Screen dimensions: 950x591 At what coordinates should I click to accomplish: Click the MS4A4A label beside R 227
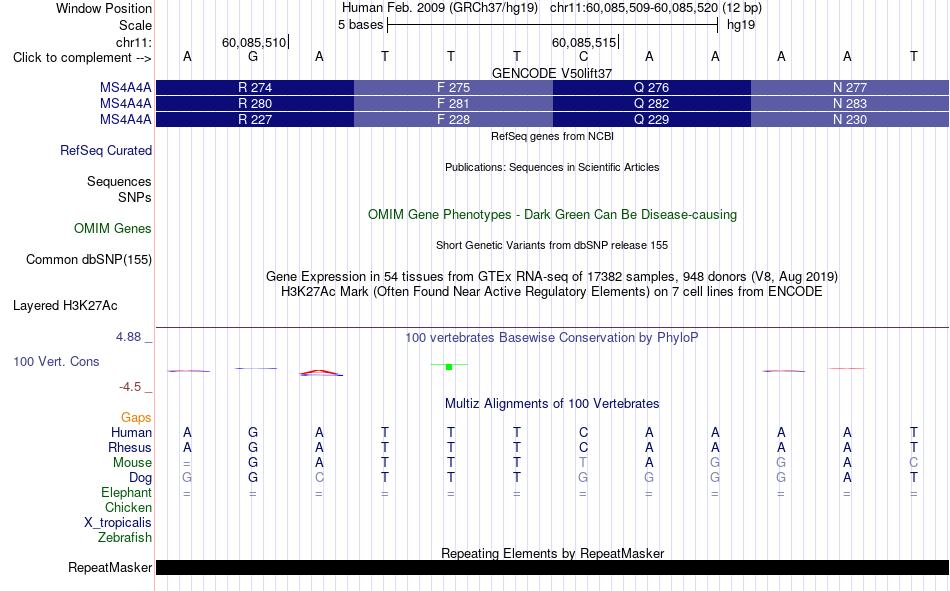click(x=125, y=119)
